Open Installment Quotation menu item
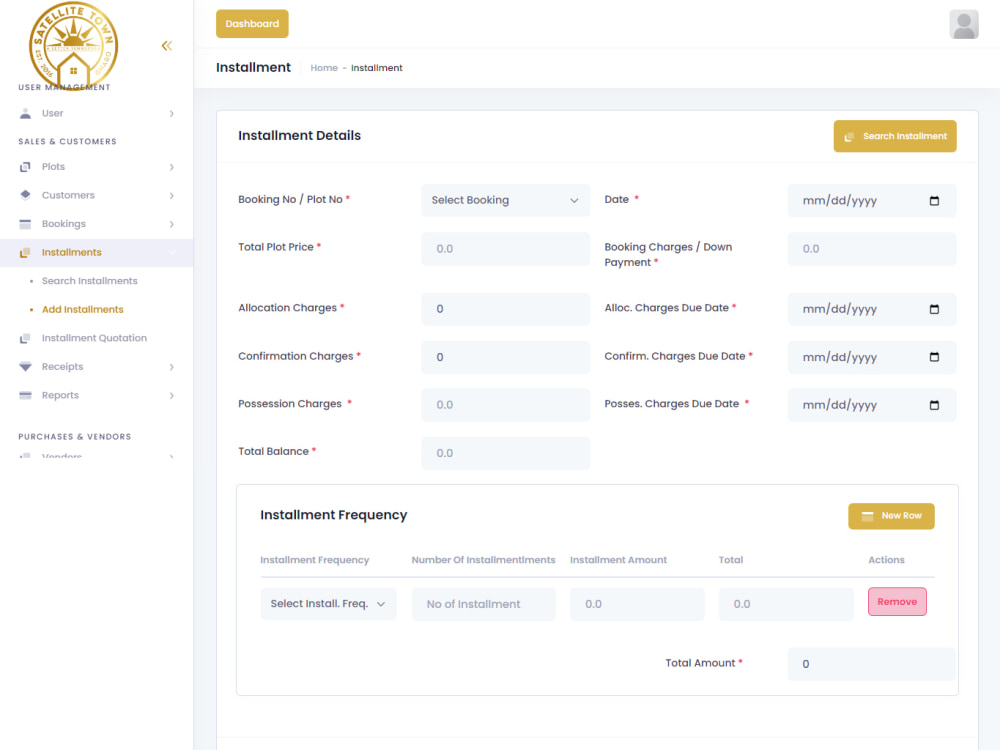This screenshot has height=750, width=1000. click(94, 338)
